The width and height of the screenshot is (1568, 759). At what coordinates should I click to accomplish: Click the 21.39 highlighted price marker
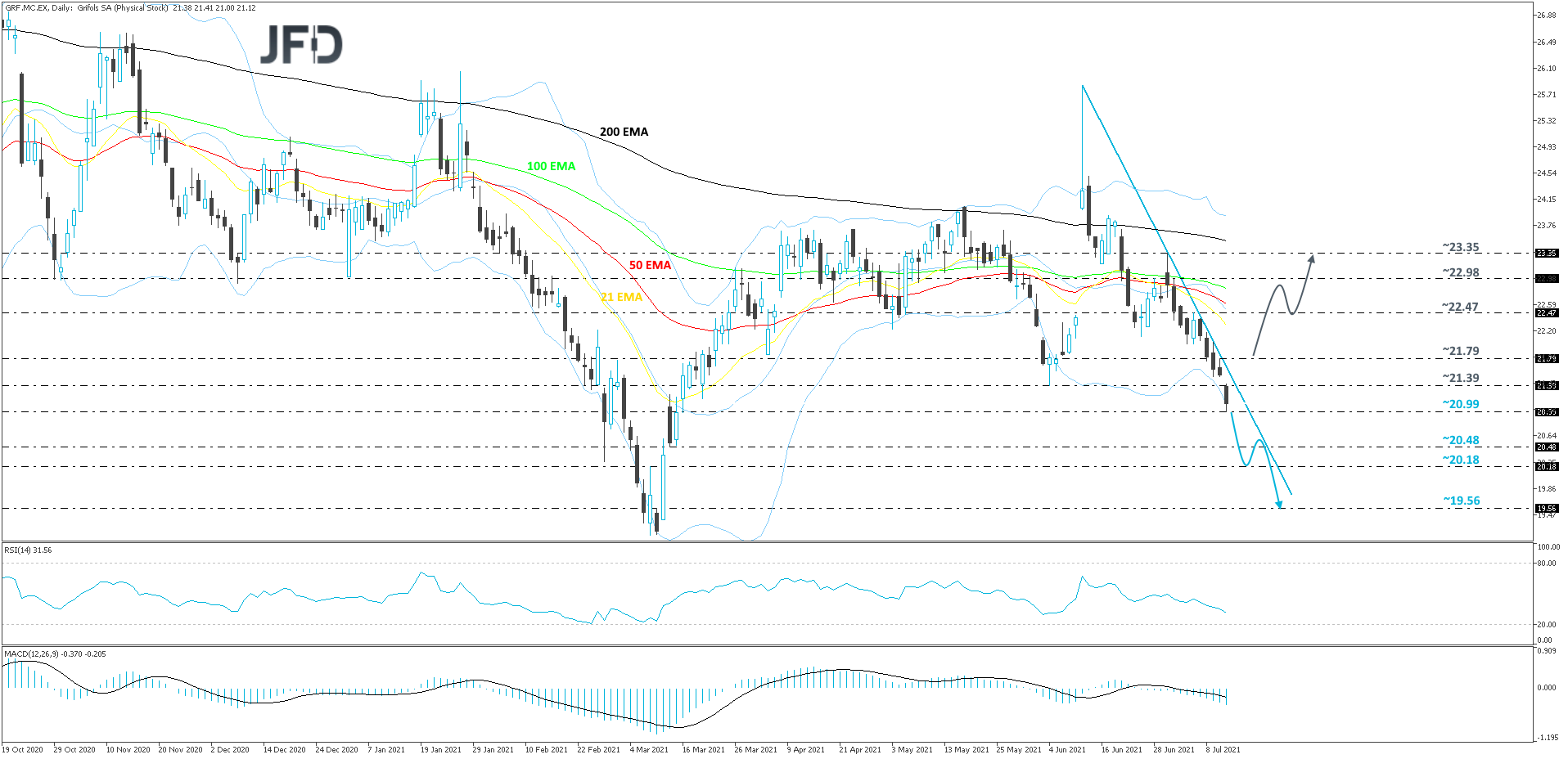[x=1548, y=386]
